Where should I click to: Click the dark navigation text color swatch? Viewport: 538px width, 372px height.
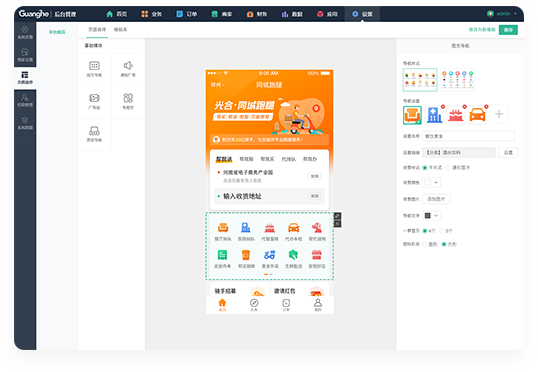tap(428, 216)
